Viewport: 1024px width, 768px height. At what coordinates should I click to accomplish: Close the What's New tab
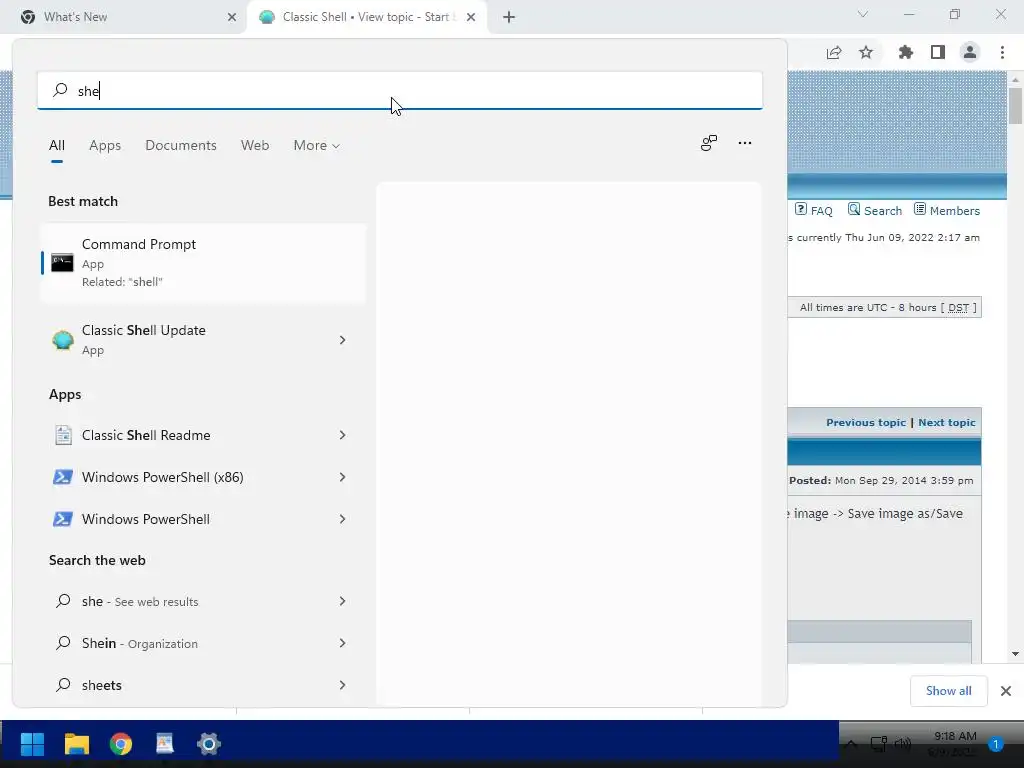(x=232, y=17)
